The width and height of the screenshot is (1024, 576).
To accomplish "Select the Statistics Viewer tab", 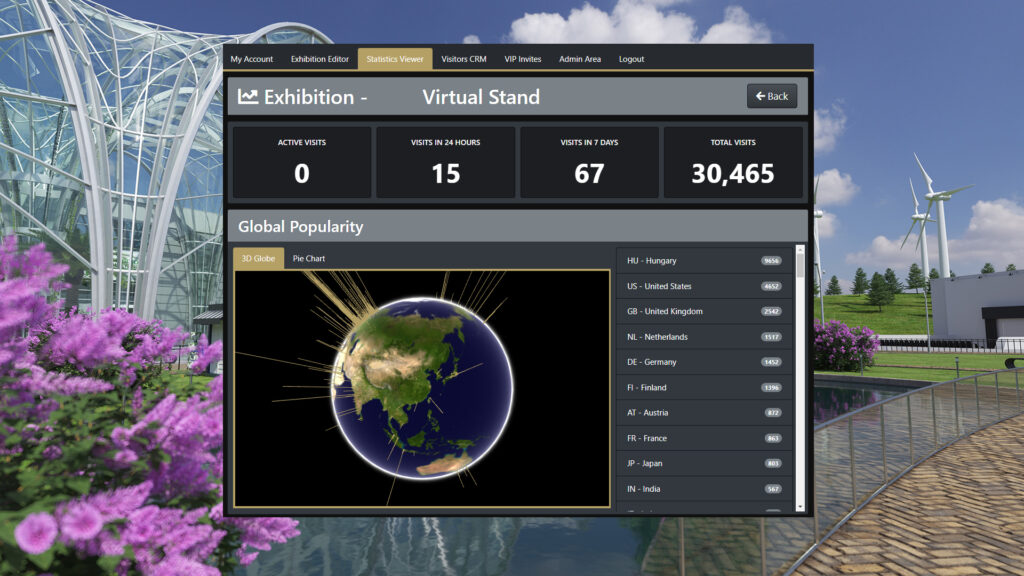I will pyautogui.click(x=395, y=59).
